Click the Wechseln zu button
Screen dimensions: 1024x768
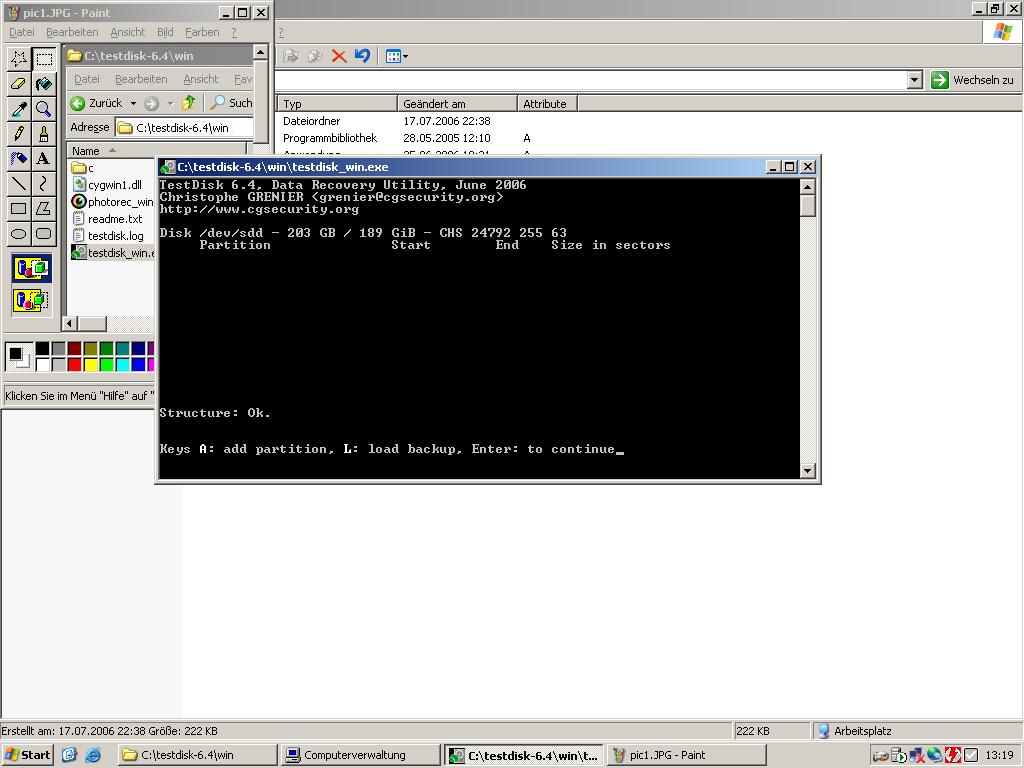pyautogui.click(x=973, y=80)
